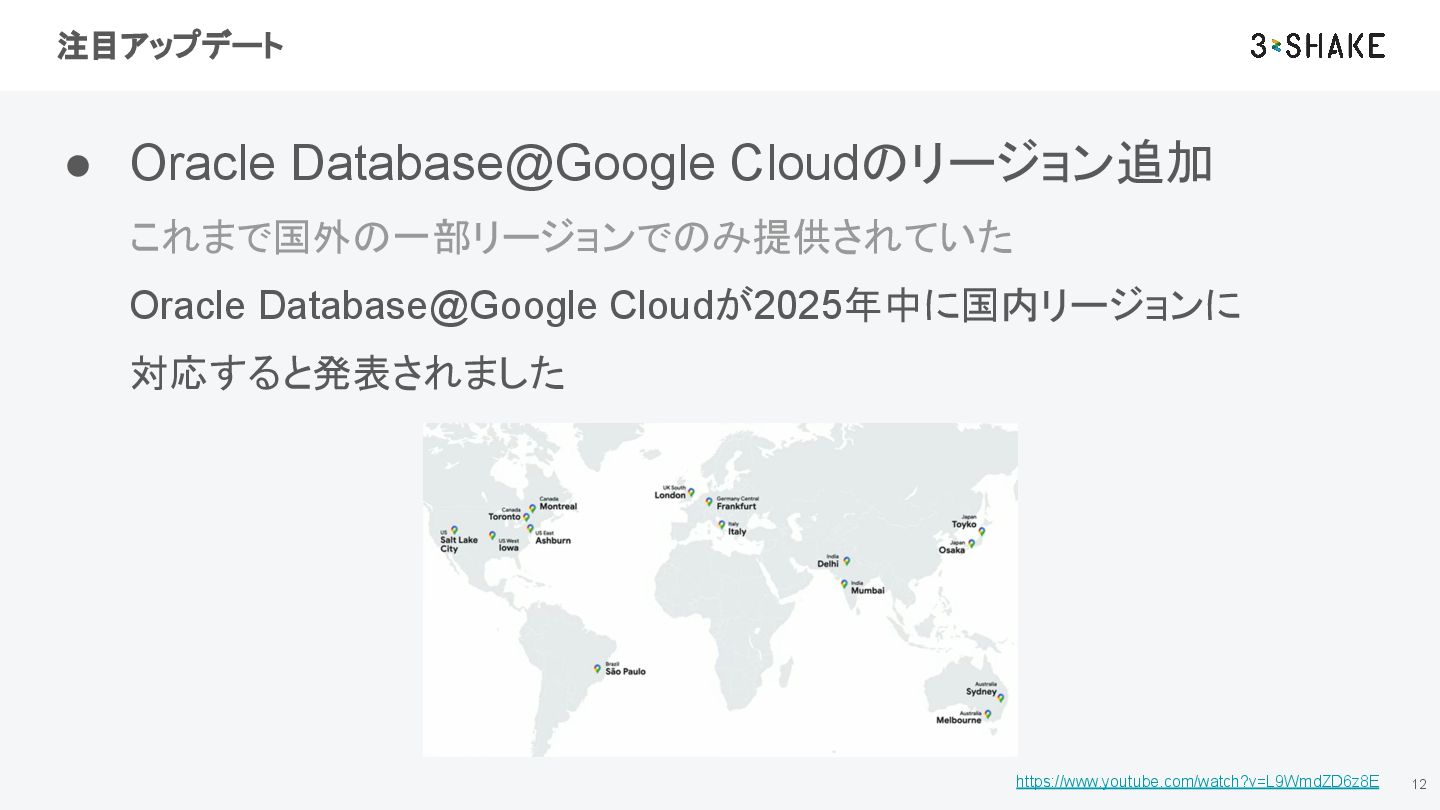This screenshot has height=810, width=1440.
Task: Click gray line 'これまで国外の一部リージョンでのみ提供されていた'
Action: (x=572, y=237)
